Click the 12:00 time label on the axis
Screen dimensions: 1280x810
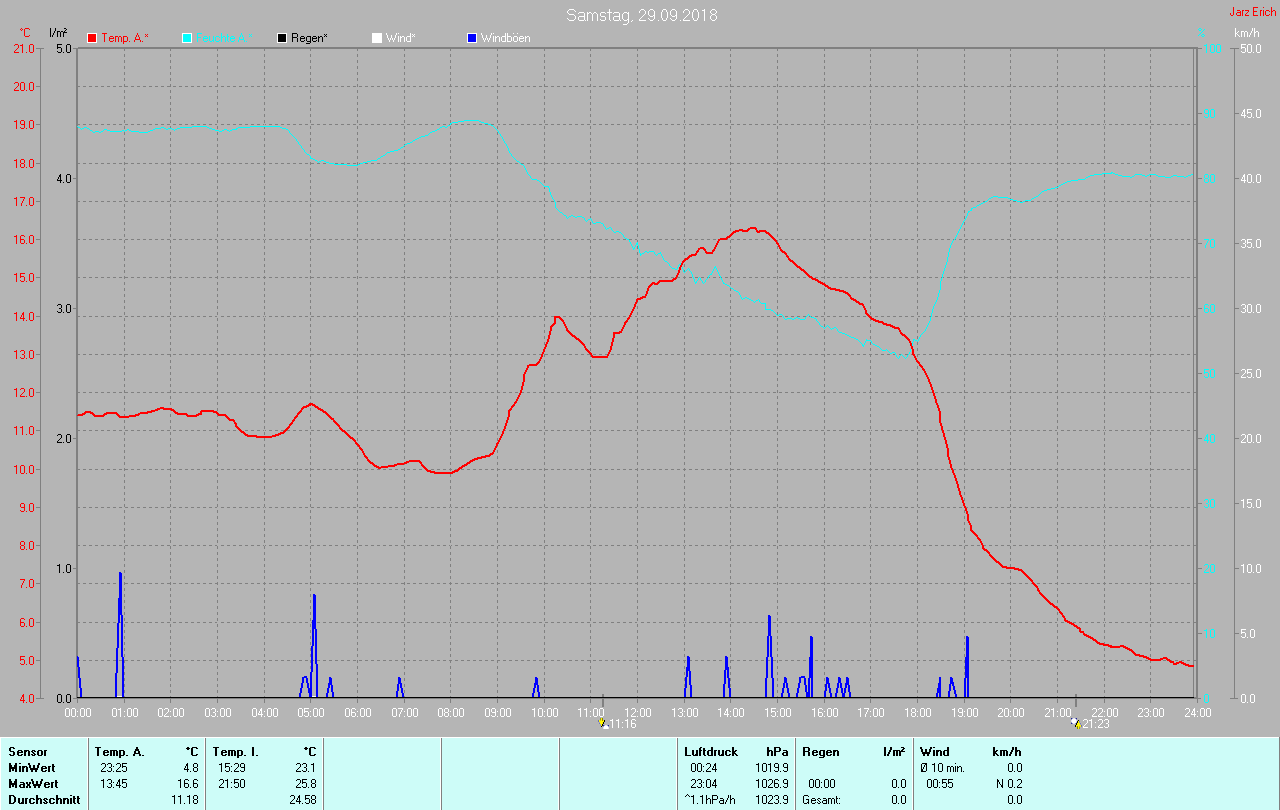[638, 713]
